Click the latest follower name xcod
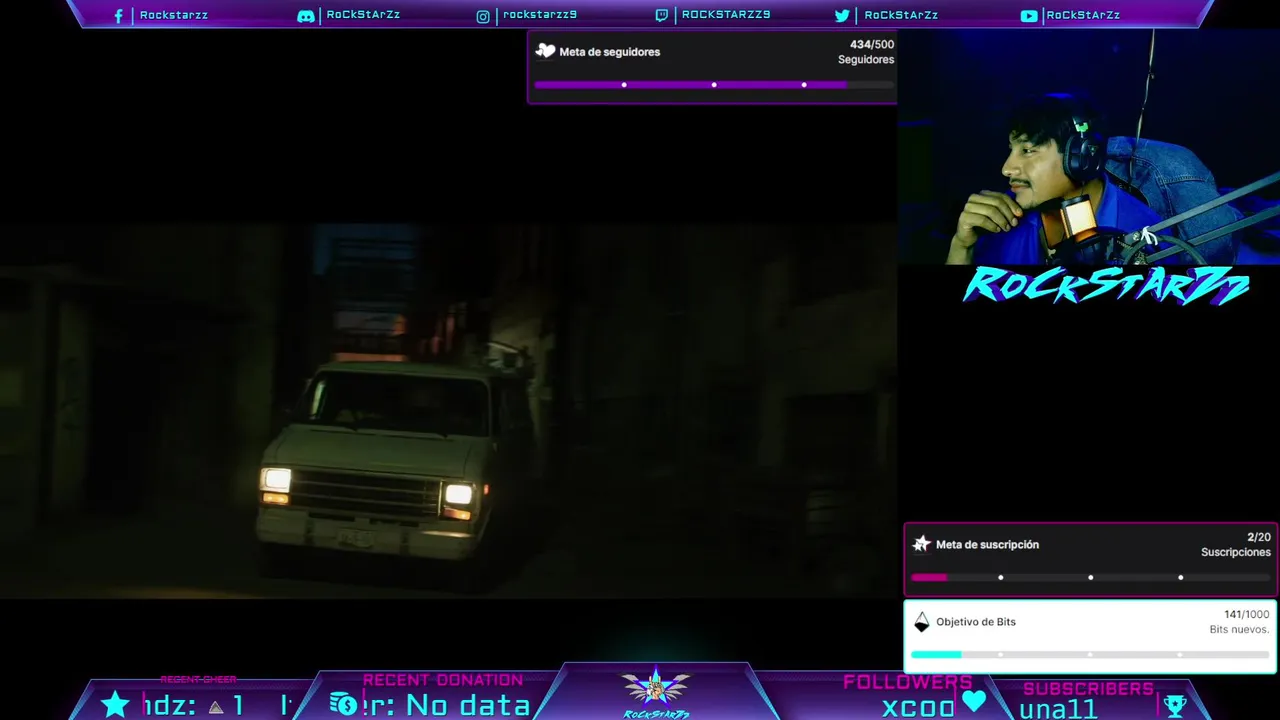Image resolution: width=1280 pixels, height=720 pixels. pyautogui.click(x=918, y=707)
